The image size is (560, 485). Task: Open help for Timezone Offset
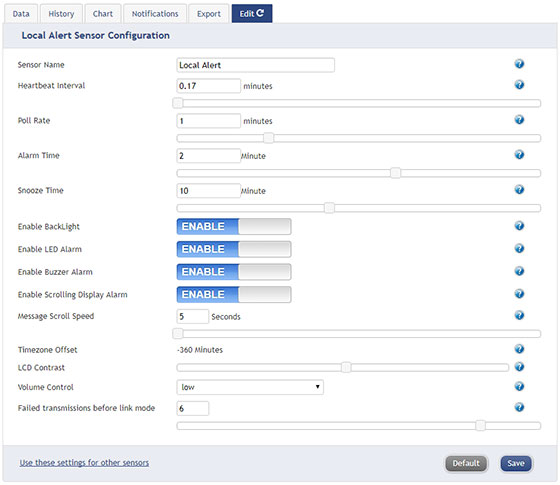pyautogui.click(x=519, y=349)
